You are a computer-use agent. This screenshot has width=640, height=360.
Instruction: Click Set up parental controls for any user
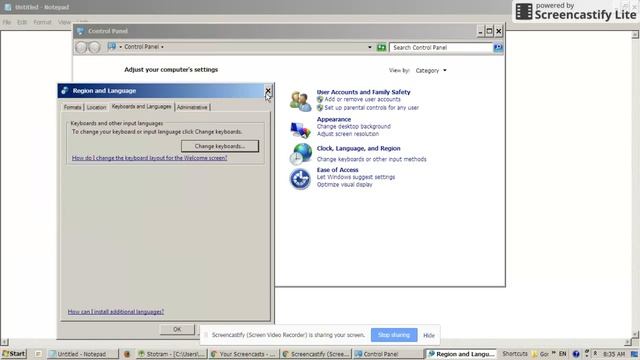click(371, 108)
